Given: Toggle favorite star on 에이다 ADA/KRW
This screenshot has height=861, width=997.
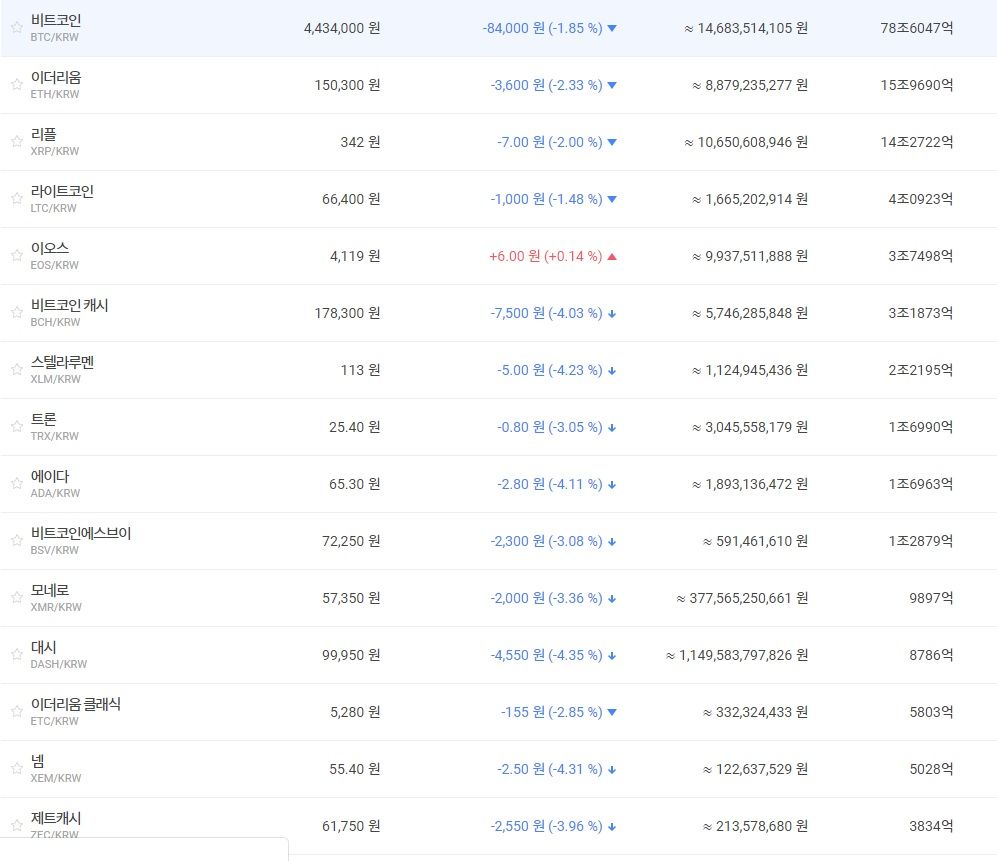Looking at the screenshot, I should click(x=16, y=484).
